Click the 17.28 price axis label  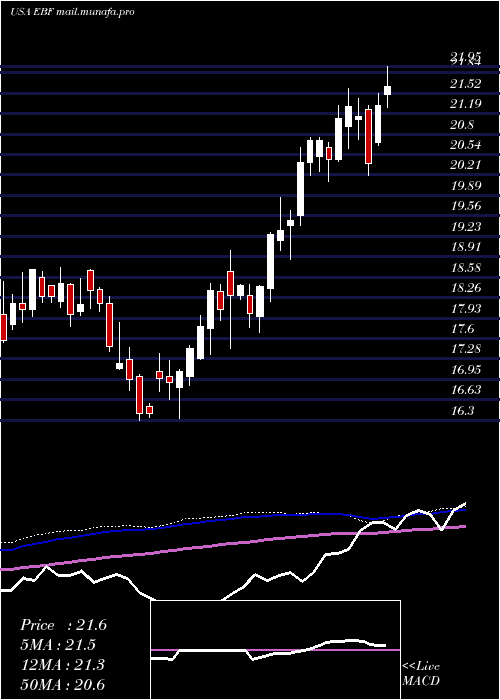[466, 349]
